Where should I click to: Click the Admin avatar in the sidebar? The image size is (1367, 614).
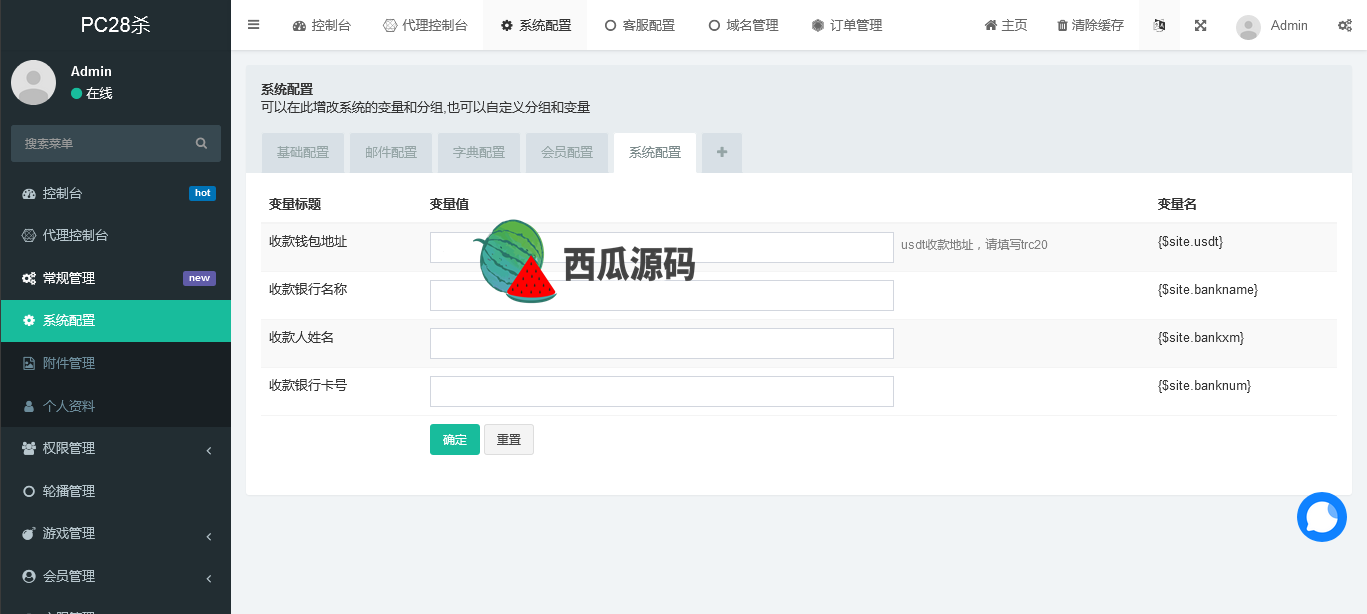(33, 82)
